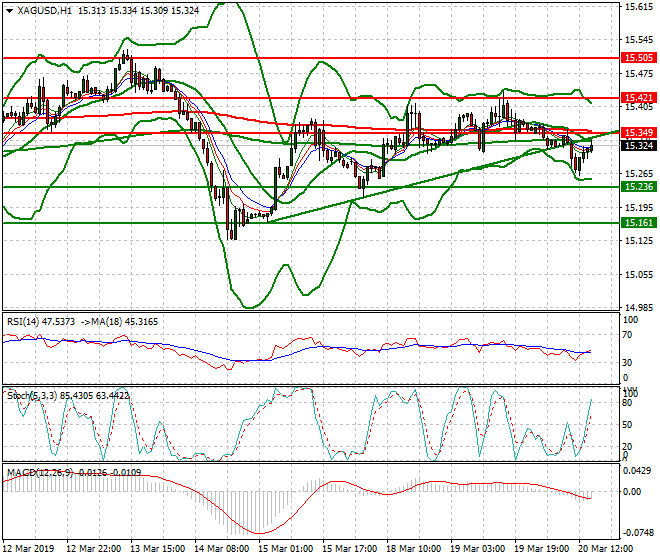Click the open price value 15.313

click(92, 11)
